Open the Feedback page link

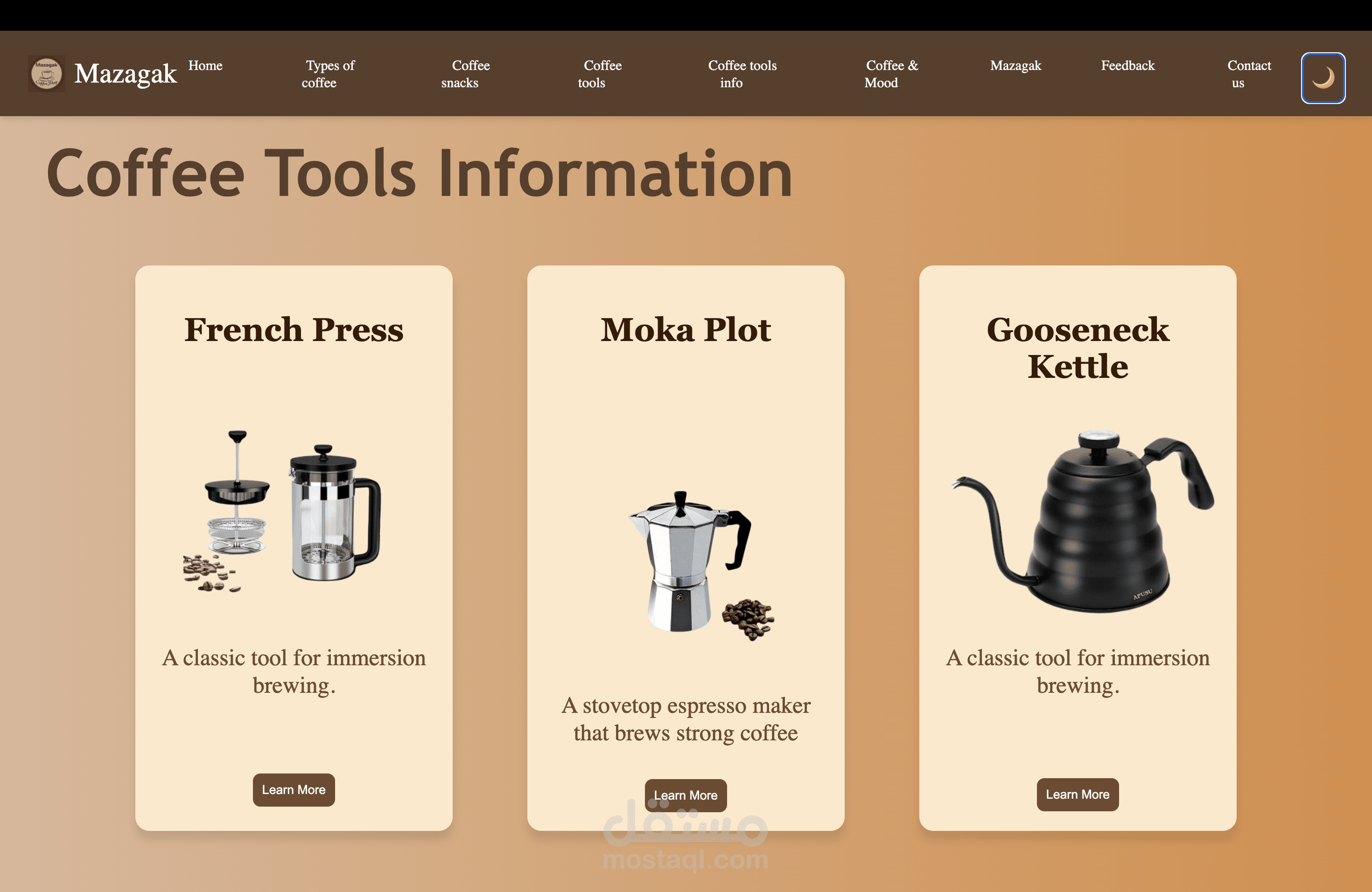point(1127,66)
